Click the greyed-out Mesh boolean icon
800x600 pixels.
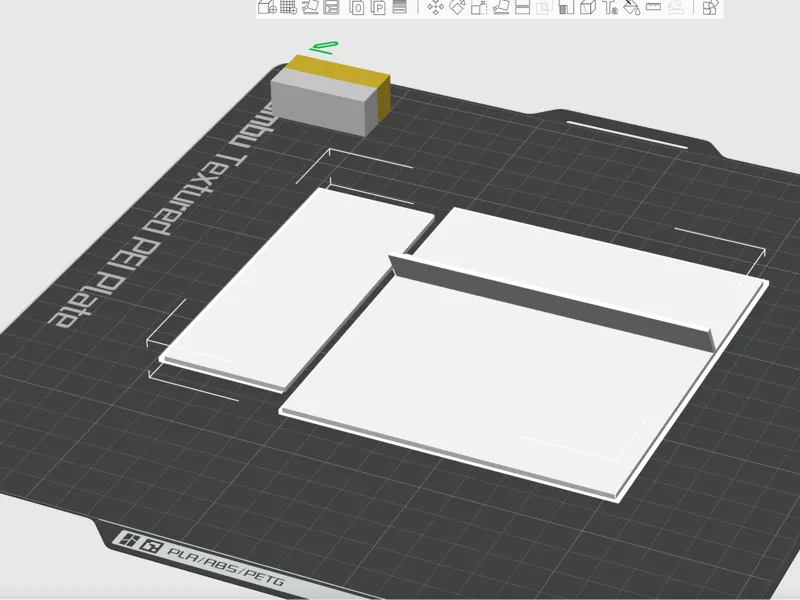click(544, 7)
